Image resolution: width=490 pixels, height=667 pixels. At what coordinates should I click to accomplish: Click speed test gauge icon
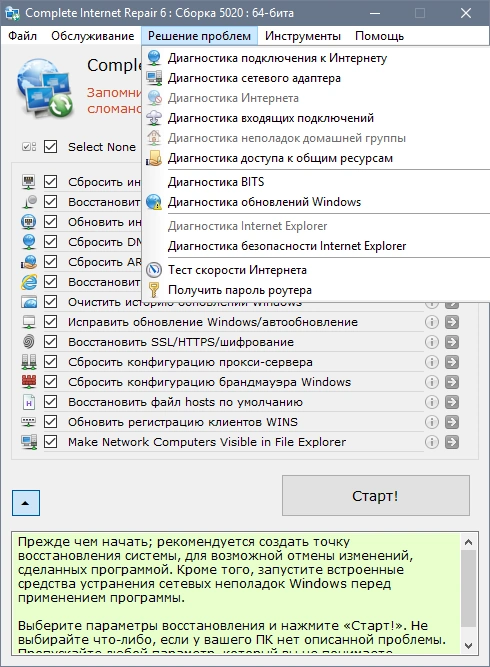pos(154,270)
